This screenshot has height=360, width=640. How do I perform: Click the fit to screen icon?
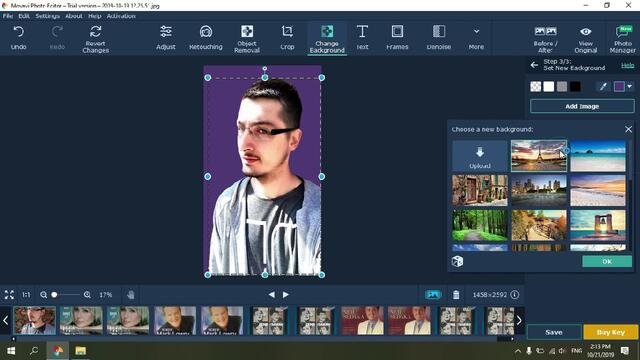click(x=9, y=295)
